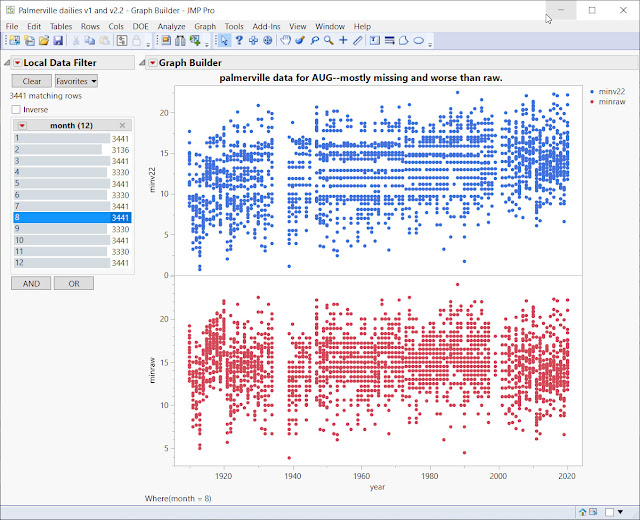This screenshot has height=520, width=640.
Task: Select the selection cross tool
Action: pos(253,40)
